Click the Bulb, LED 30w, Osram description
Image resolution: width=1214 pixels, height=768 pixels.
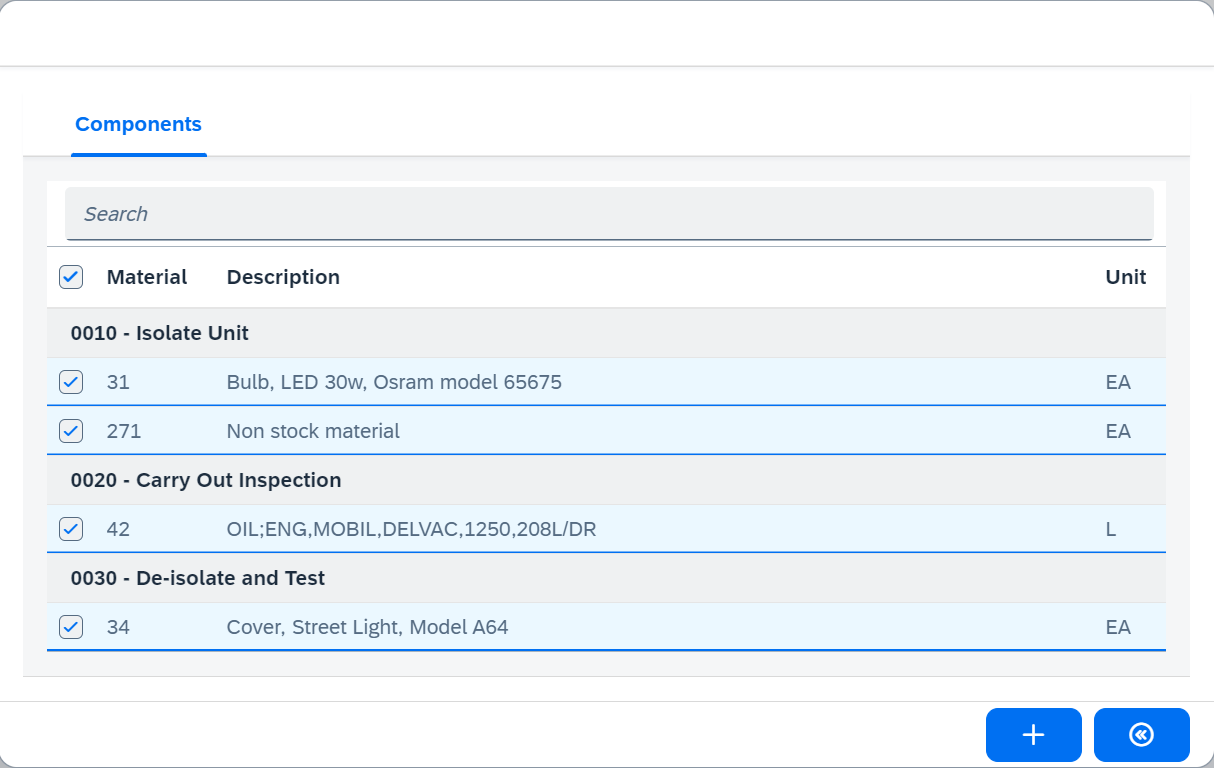[x=394, y=382]
